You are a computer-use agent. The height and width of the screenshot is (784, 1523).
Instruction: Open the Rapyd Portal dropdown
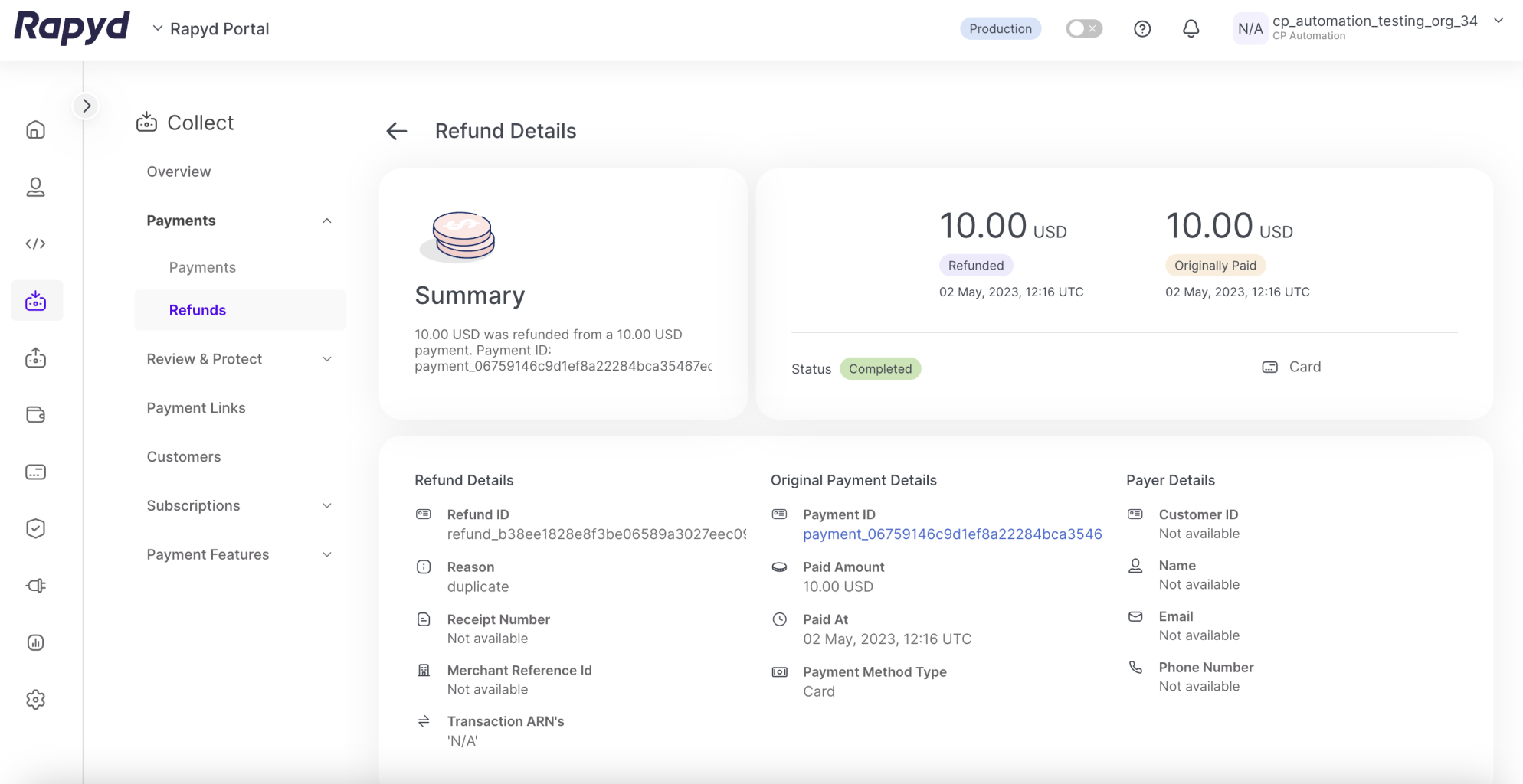click(211, 29)
